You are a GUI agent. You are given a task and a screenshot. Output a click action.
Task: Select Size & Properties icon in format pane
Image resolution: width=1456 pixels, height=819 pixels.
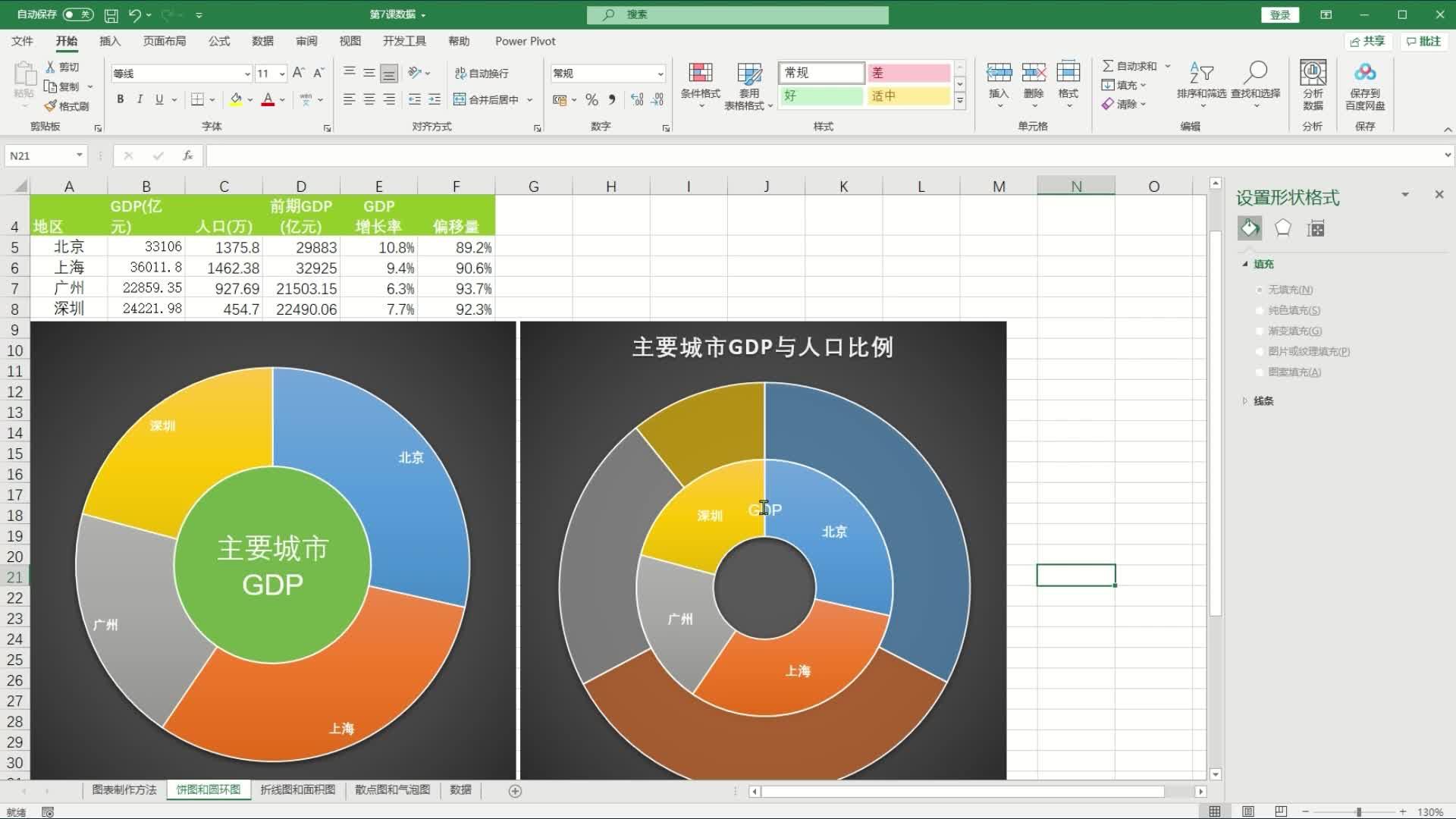coord(1316,228)
